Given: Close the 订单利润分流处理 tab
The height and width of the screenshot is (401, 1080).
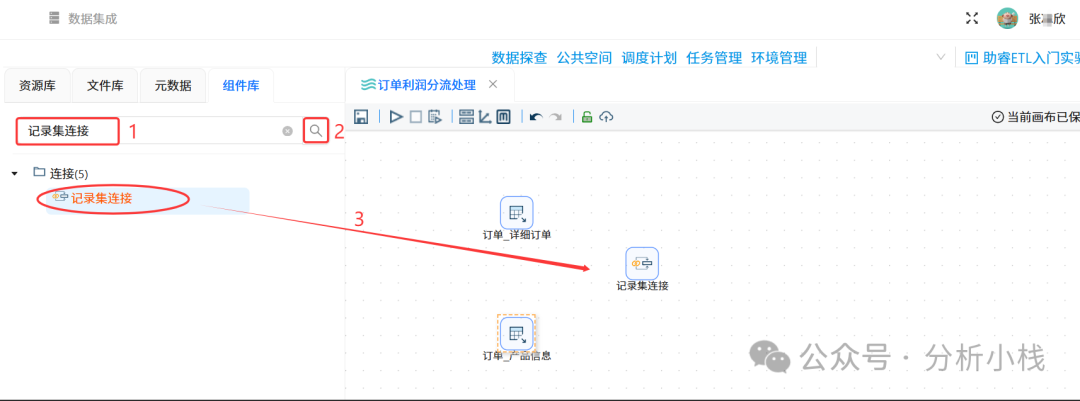Looking at the screenshot, I should (492, 84).
